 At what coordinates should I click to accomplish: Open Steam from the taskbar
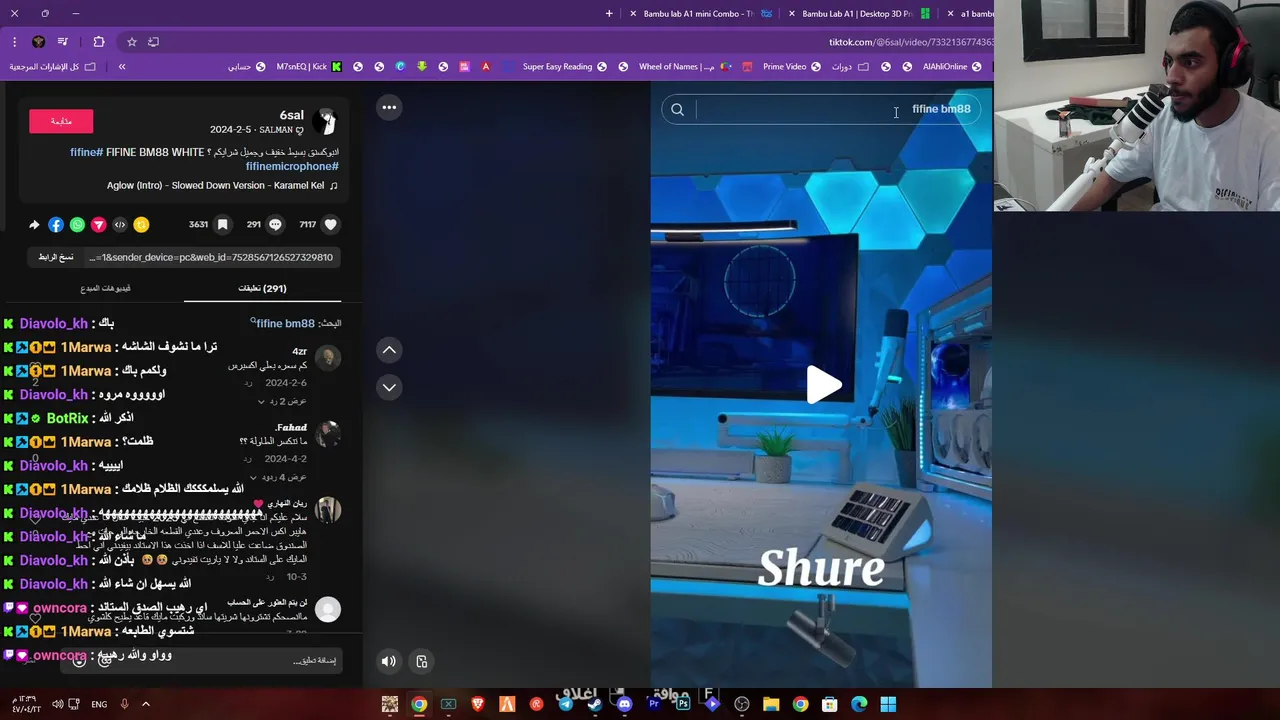pyautogui.click(x=595, y=704)
